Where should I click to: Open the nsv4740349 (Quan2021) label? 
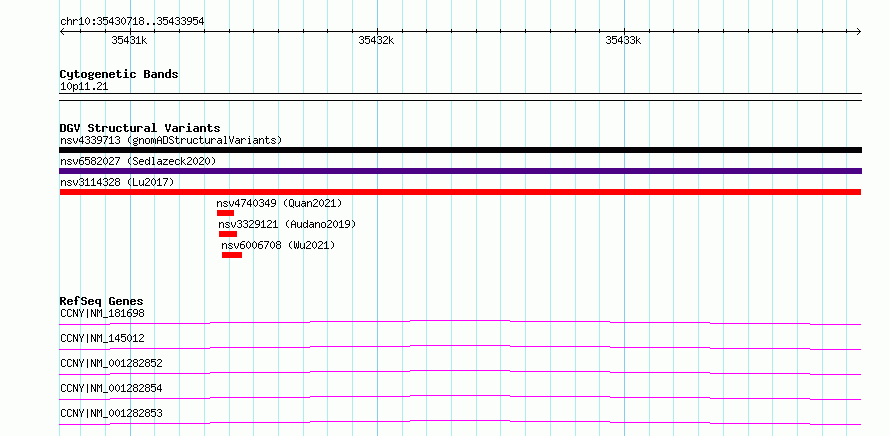[279, 203]
